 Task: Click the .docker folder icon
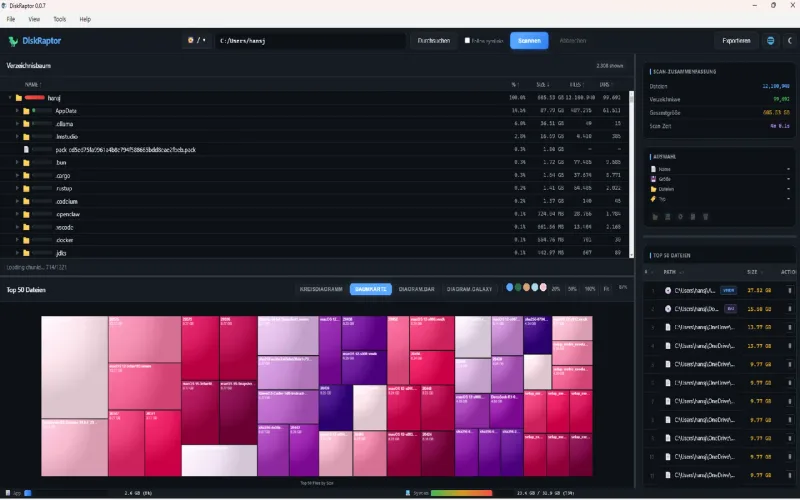tap(26, 240)
